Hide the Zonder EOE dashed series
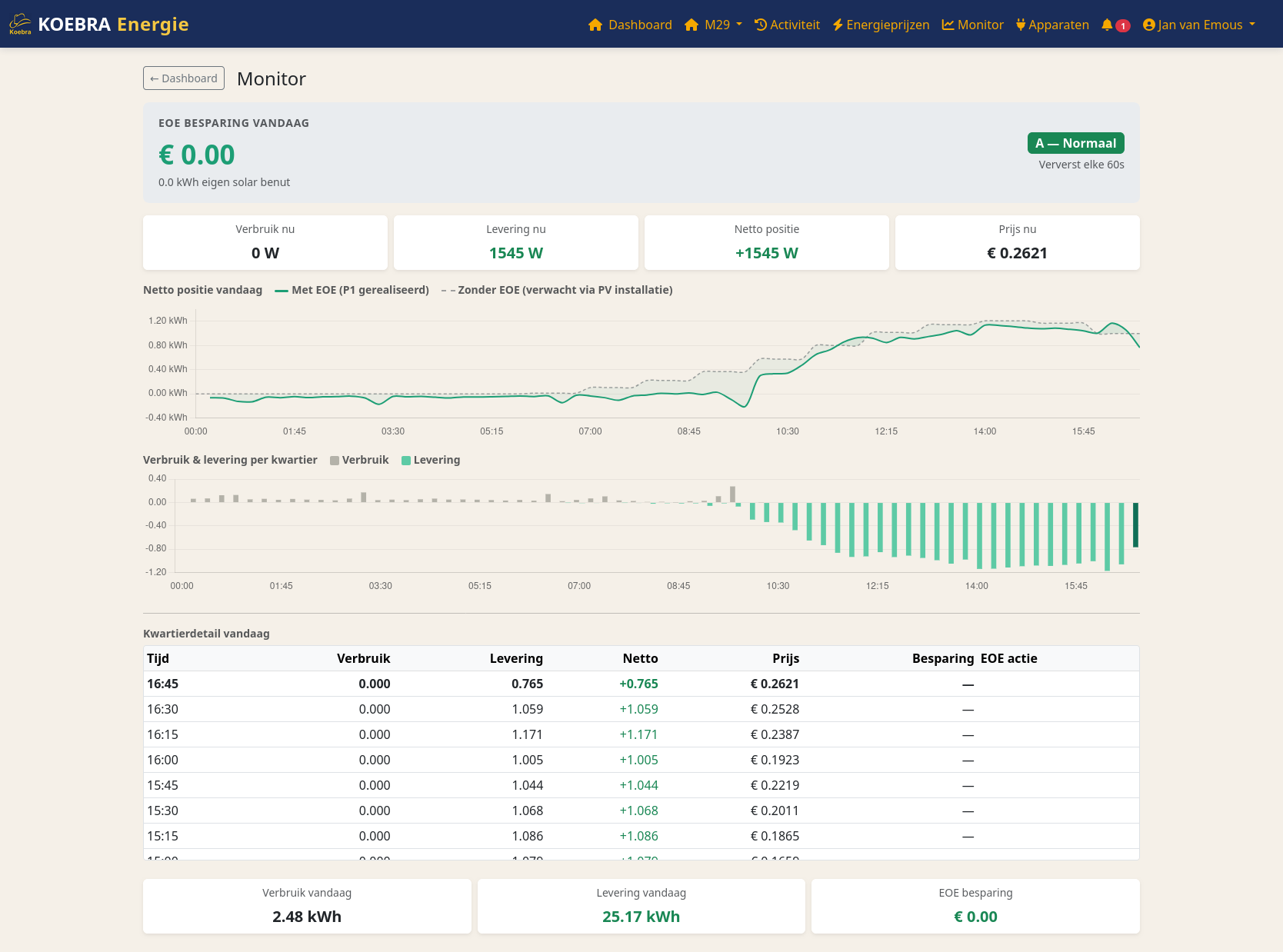Screen dimensions: 1283x952 tap(557, 290)
